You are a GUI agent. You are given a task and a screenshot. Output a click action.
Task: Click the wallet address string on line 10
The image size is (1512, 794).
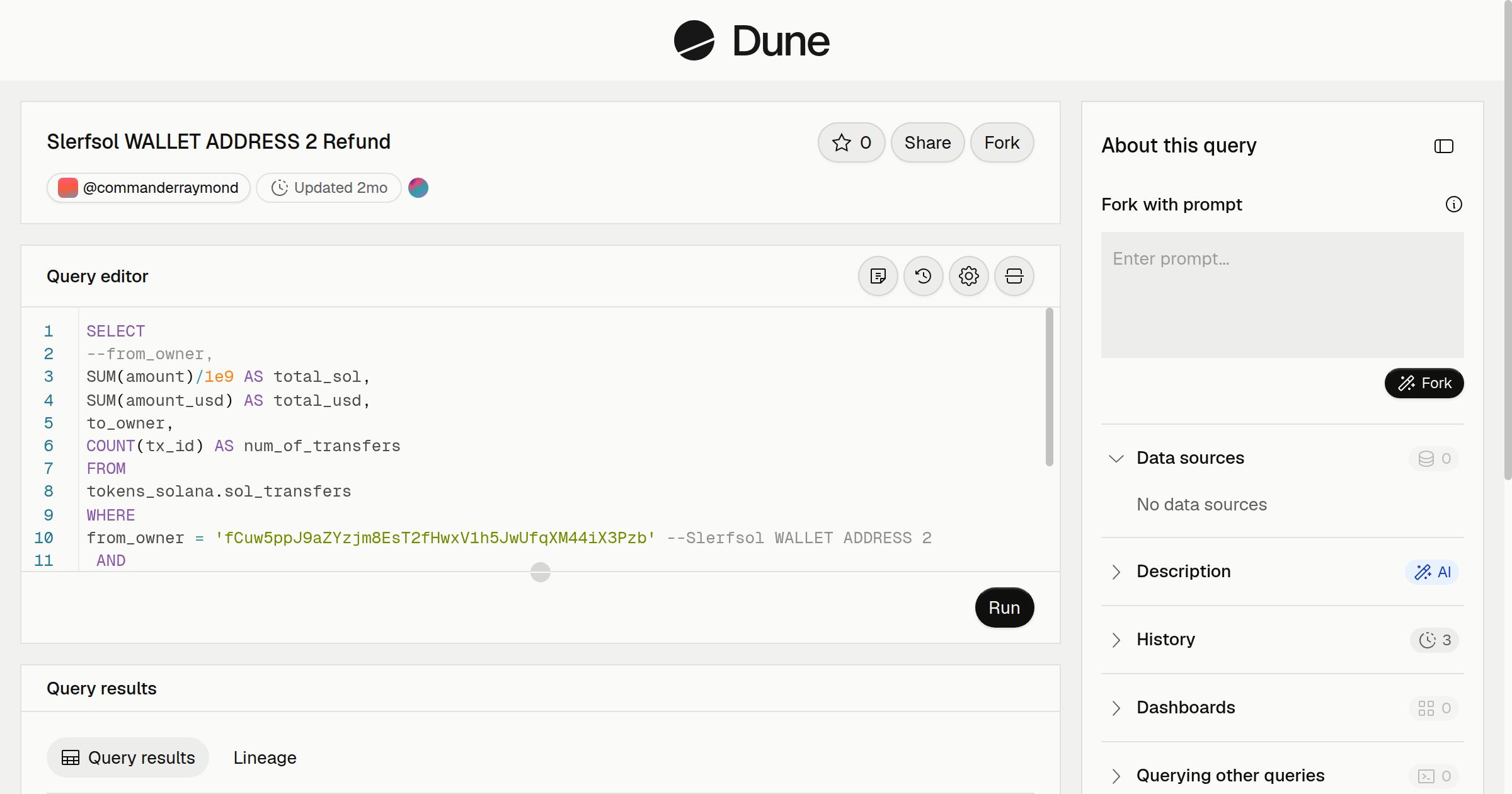(x=435, y=538)
